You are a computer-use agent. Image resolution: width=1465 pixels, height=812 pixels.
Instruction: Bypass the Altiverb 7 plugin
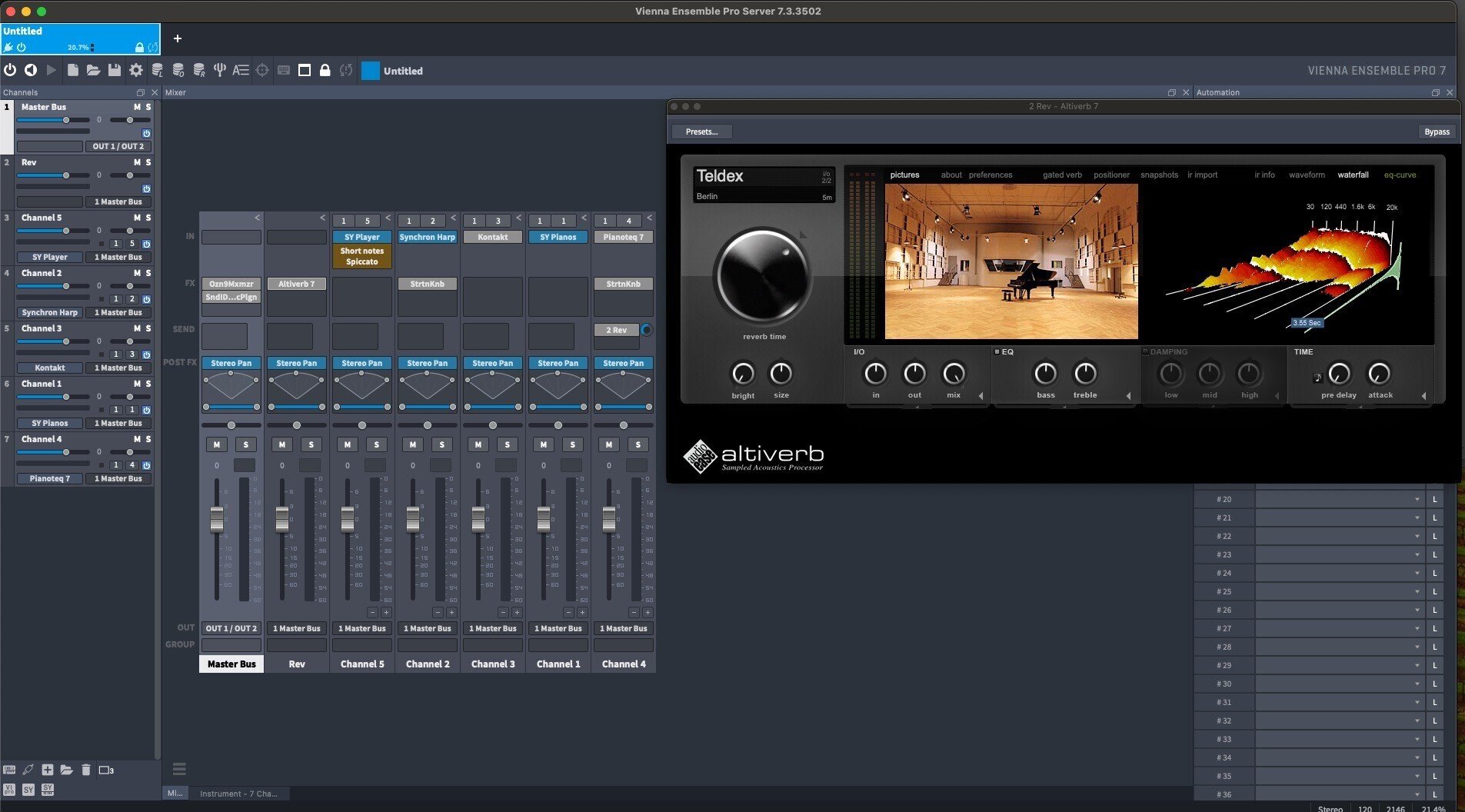click(1436, 131)
